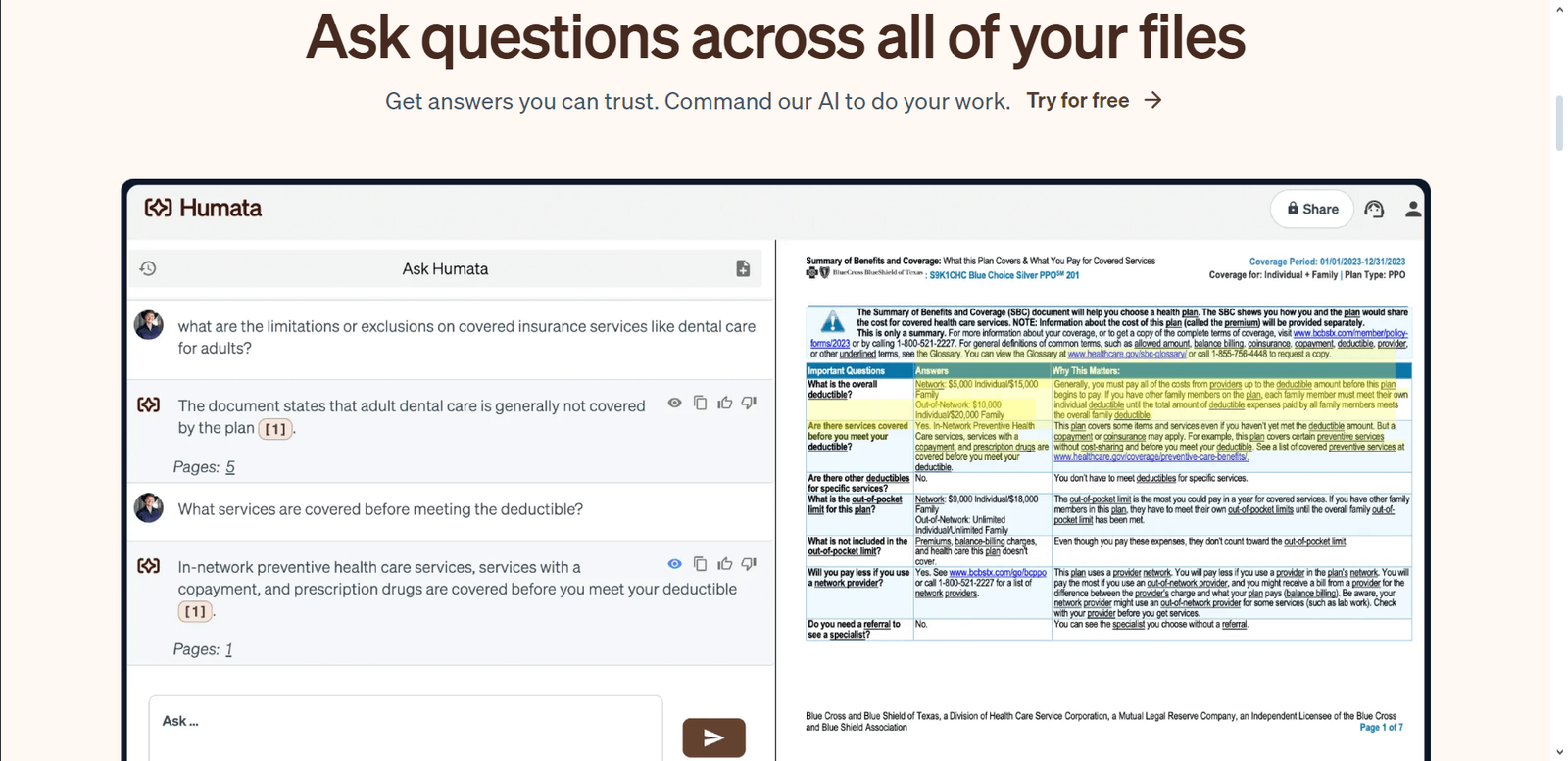Go to page 5 reference link
Image resolution: width=1568 pixels, height=761 pixels.
[230, 467]
